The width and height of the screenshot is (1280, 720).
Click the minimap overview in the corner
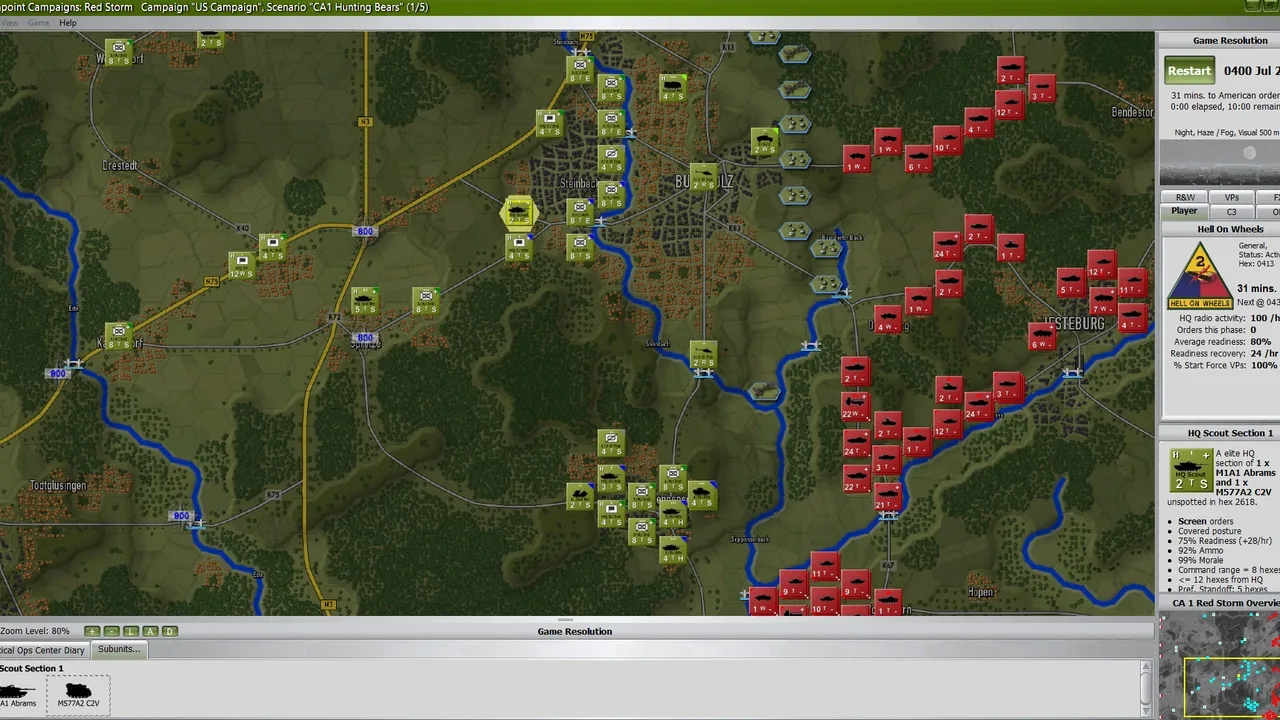point(1218,666)
